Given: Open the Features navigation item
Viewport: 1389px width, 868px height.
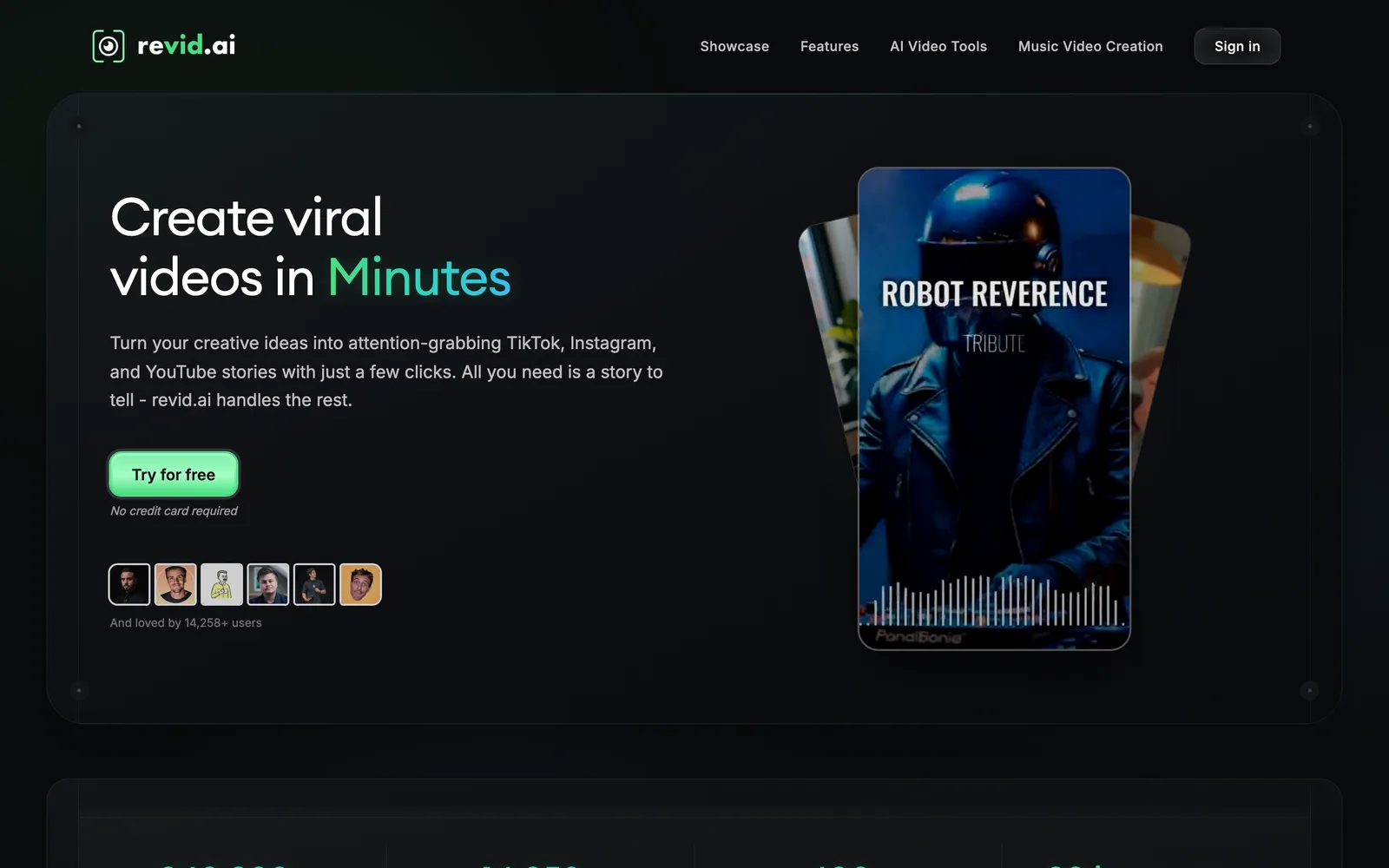Looking at the screenshot, I should pyautogui.click(x=829, y=46).
